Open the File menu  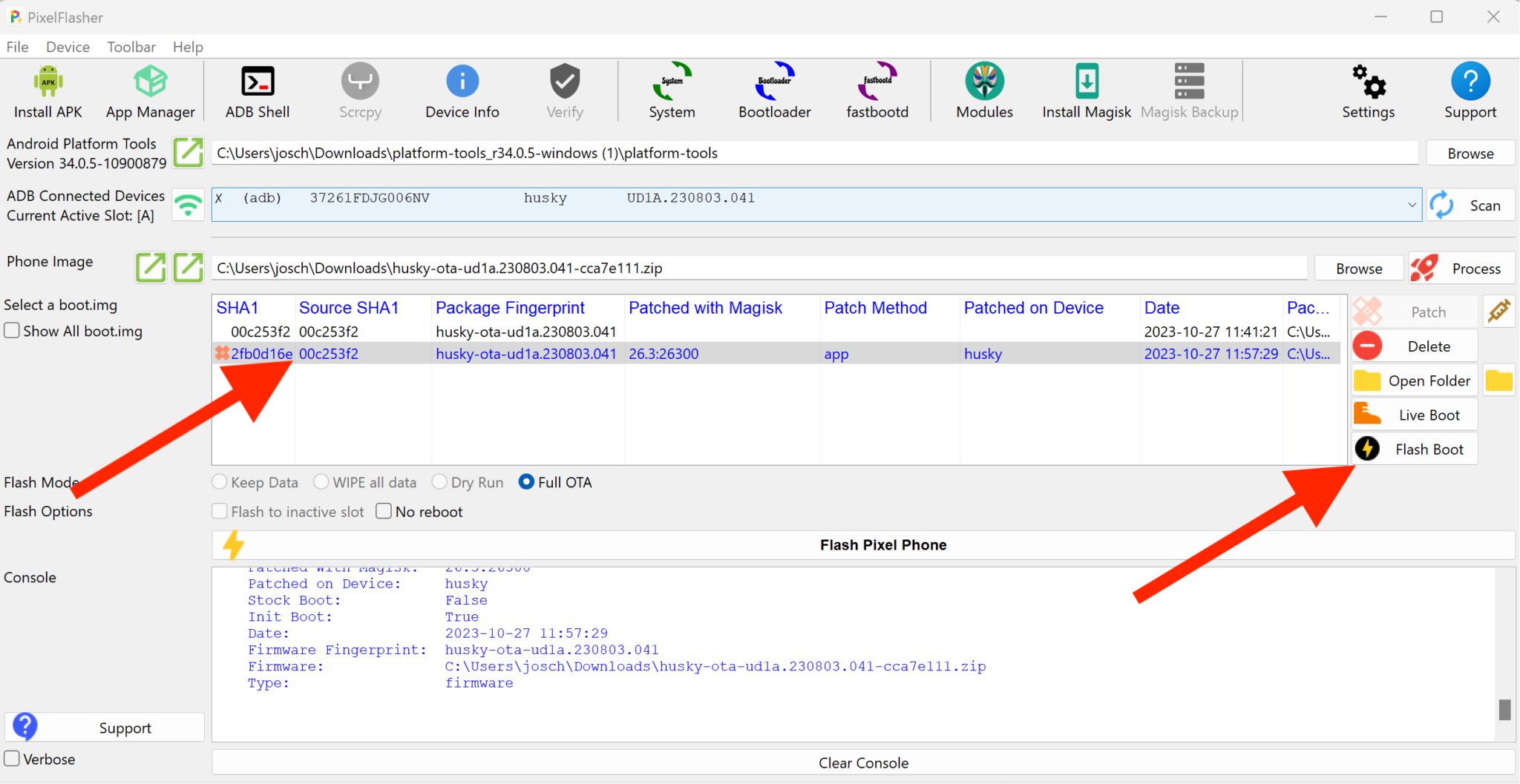pyautogui.click(x=17, y=47)
